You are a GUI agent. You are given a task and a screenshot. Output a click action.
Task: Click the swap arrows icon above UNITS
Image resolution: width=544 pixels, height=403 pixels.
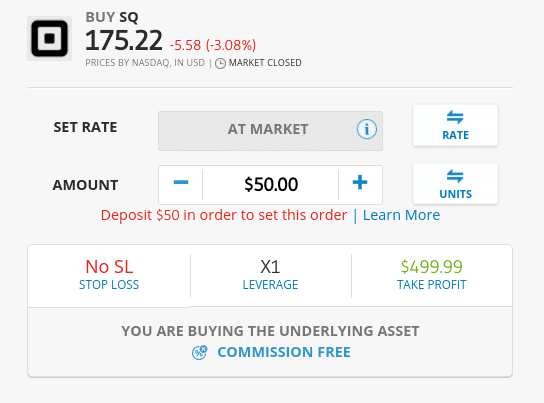(x=455, y=176)
